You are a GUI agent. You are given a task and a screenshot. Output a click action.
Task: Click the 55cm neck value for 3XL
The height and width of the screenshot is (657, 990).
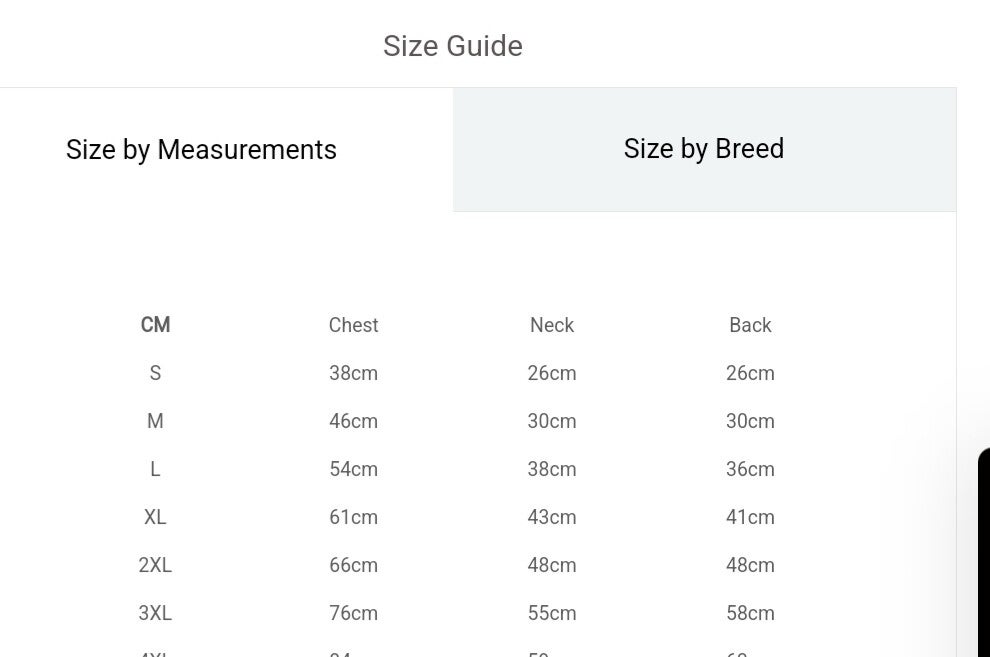(x=552, y=613)
